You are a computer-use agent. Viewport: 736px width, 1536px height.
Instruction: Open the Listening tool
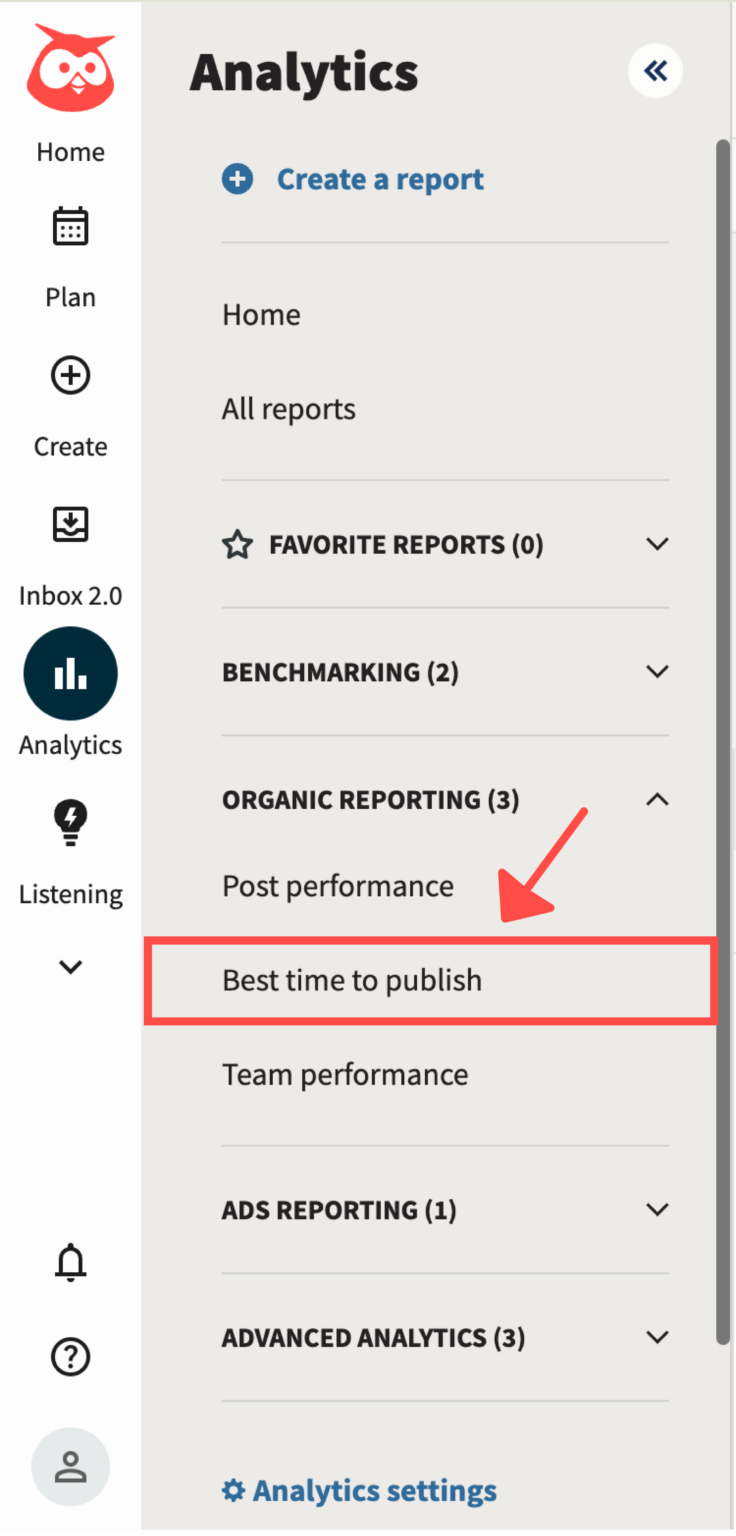coord(70,822)
